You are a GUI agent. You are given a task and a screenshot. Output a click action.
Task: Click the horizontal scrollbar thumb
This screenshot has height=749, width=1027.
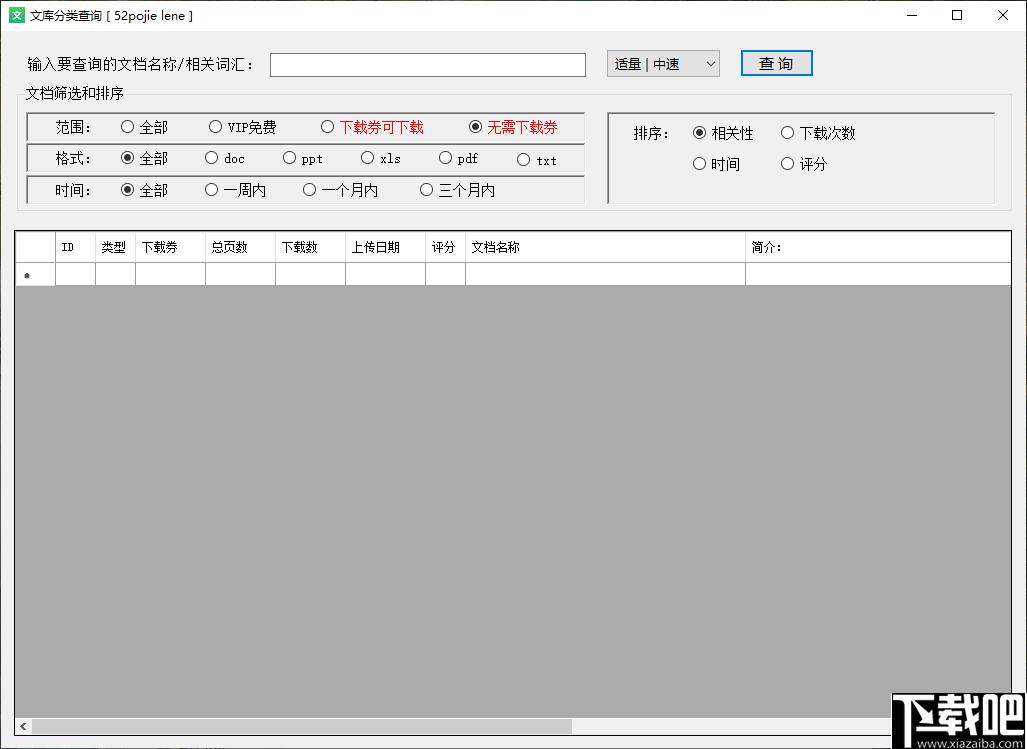[302, 726]
